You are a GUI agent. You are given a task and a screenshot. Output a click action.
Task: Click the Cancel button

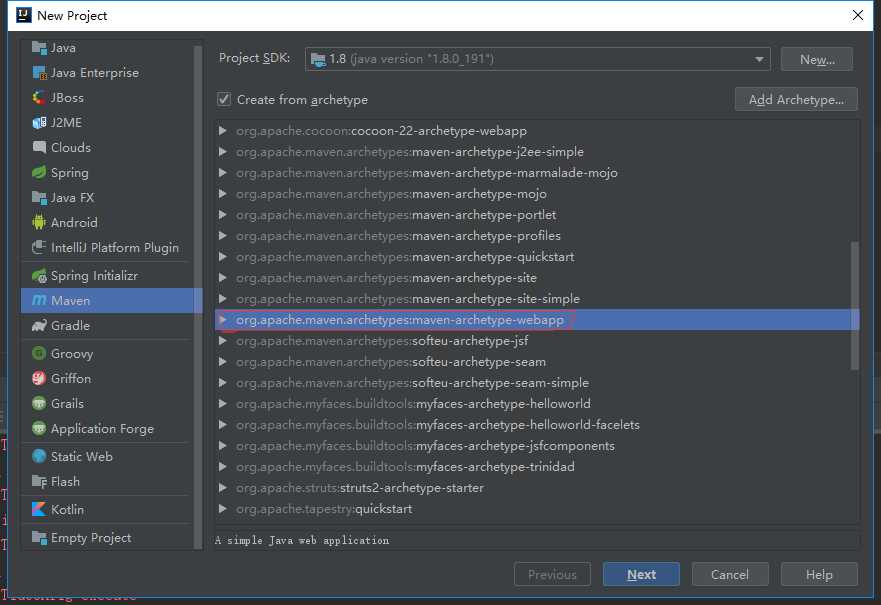pyautogui.click(x=730, y=574)
